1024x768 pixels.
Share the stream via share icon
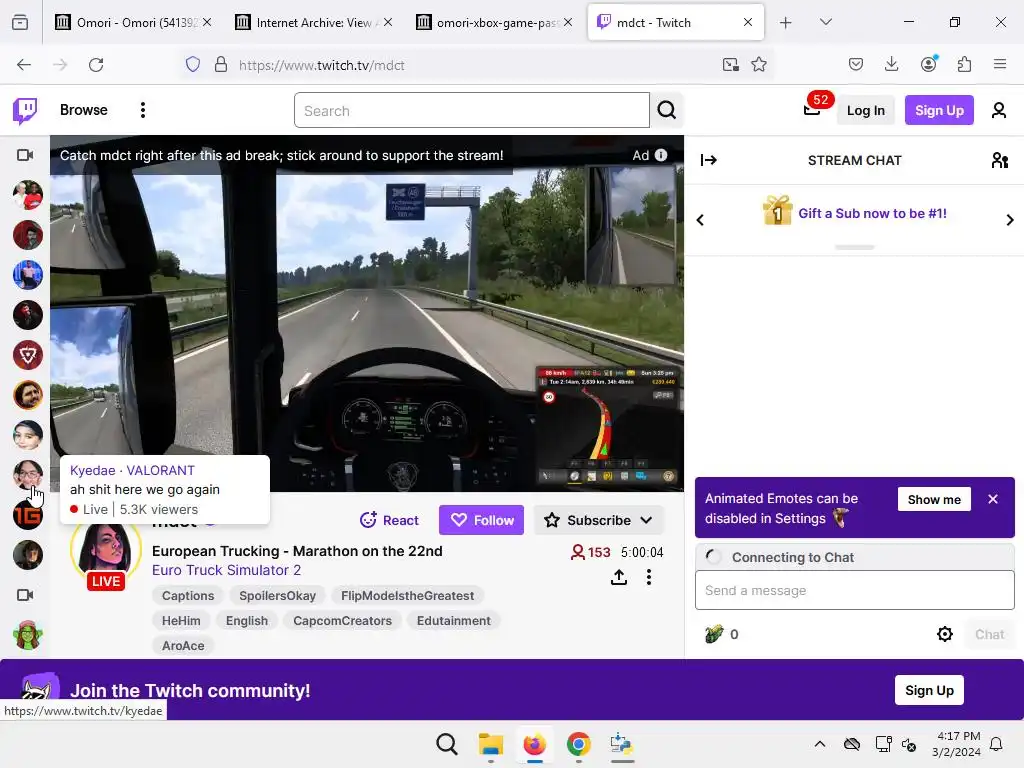click(x=618, y=577)
